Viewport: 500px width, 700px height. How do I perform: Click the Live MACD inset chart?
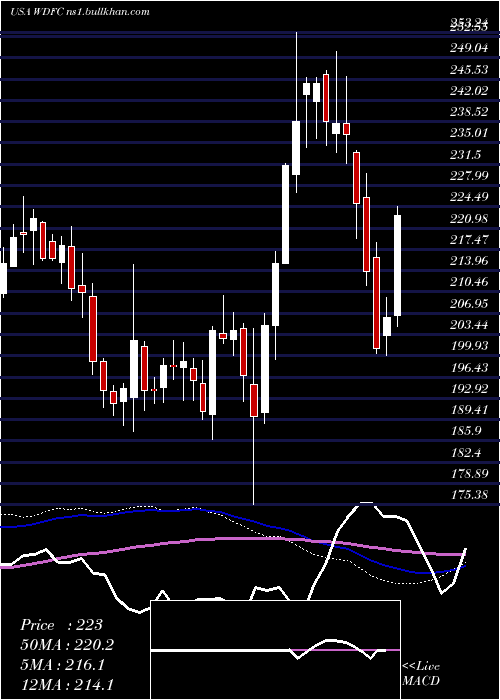point(275,650)
